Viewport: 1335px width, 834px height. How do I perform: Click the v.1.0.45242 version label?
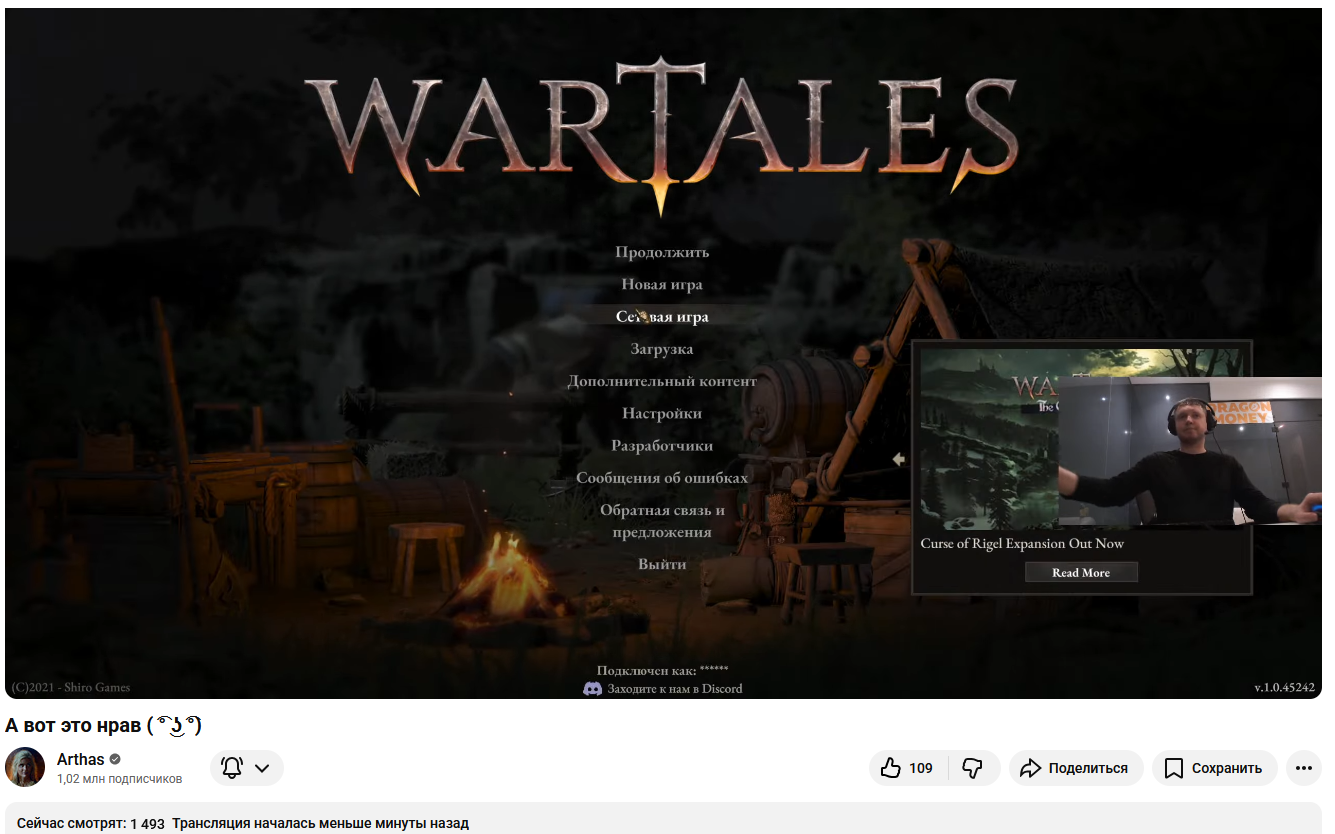click(x=1285, y=688)
